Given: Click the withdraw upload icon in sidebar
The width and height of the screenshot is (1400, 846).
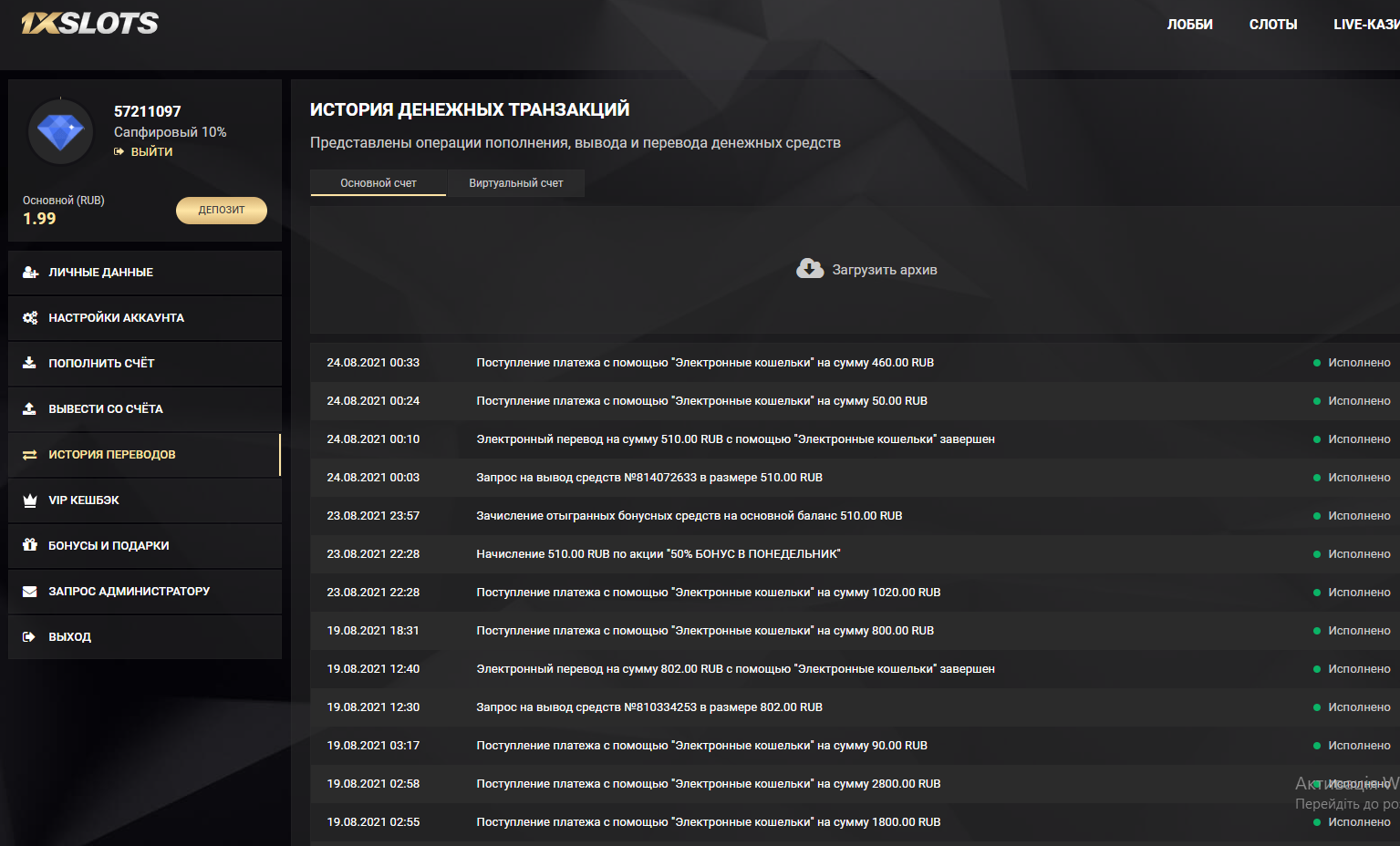Looking at the screenshot, I should tap(29, 408).
